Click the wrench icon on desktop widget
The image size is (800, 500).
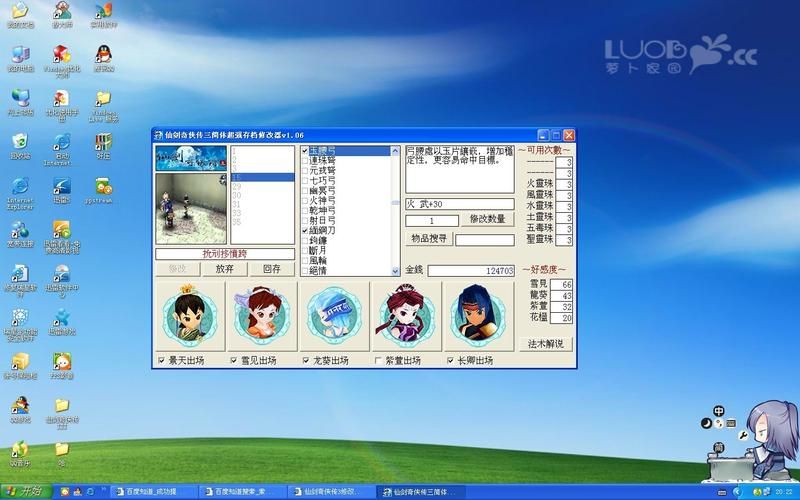(743, 435)
